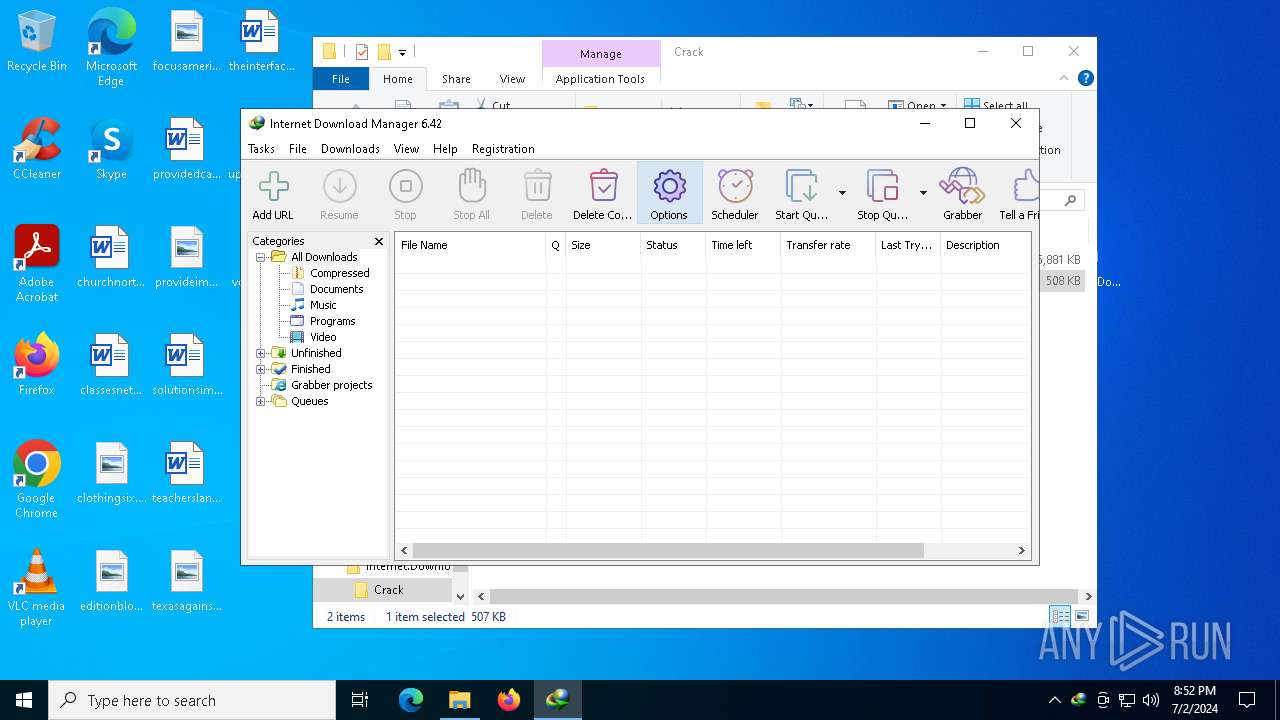Open VLC media player desktop icon

coord(37,589)
